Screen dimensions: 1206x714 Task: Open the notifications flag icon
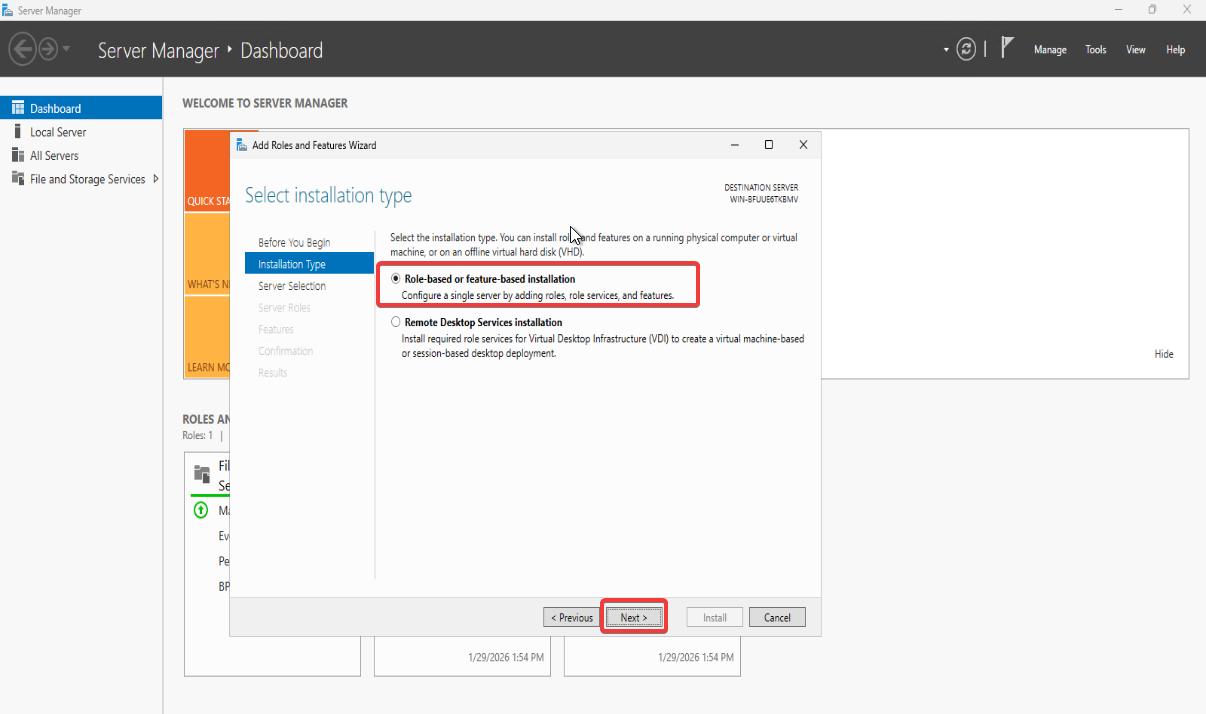tap(1008, 48)
